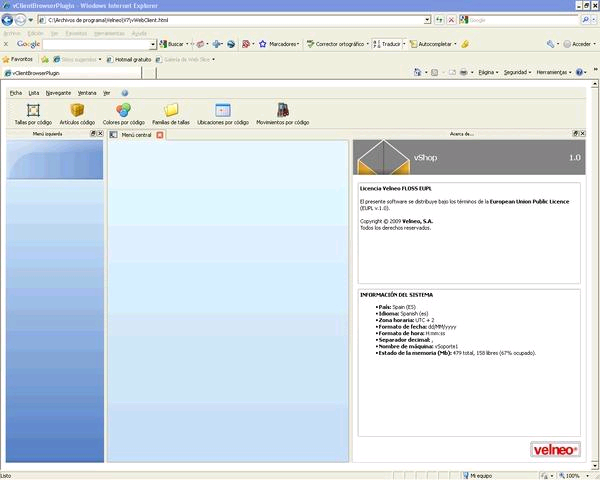Click the recent pages dropdown arrow near Forward
600x480 pixels.
pos(31,20)
